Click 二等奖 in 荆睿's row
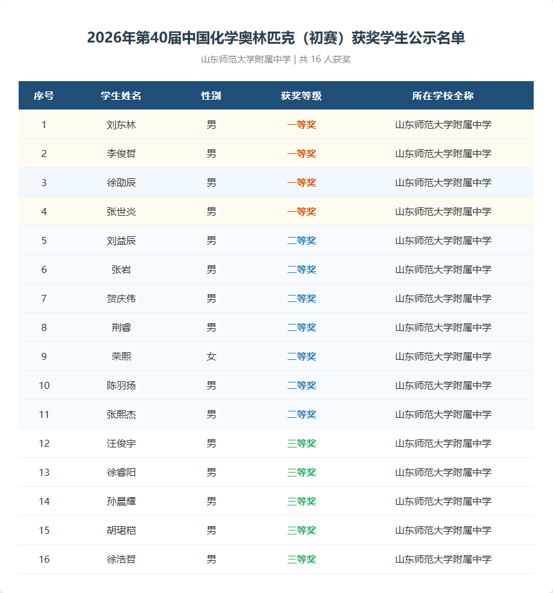The image size is (553, 593). tap(301, 328)
